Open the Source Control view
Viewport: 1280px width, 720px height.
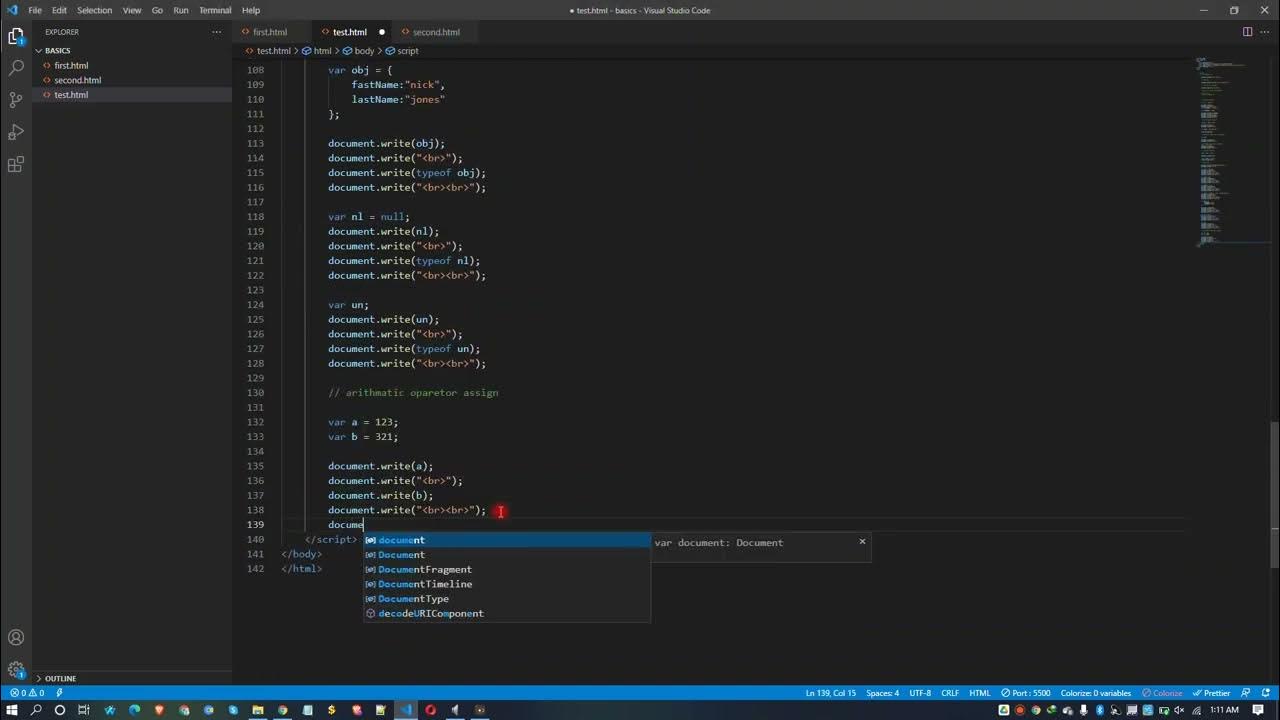(16, 100)
